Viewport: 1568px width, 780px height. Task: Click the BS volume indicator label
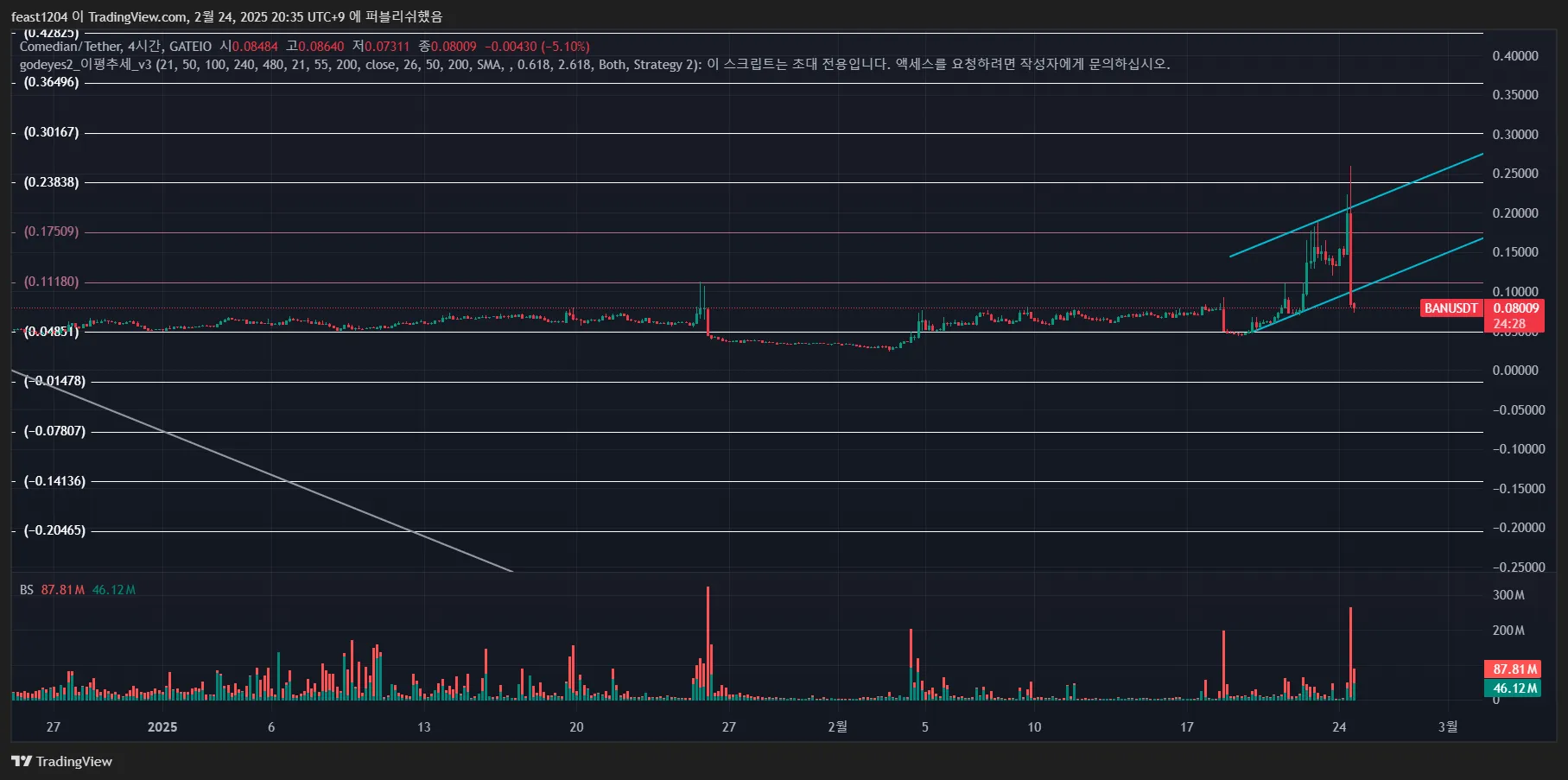[27, 590]
